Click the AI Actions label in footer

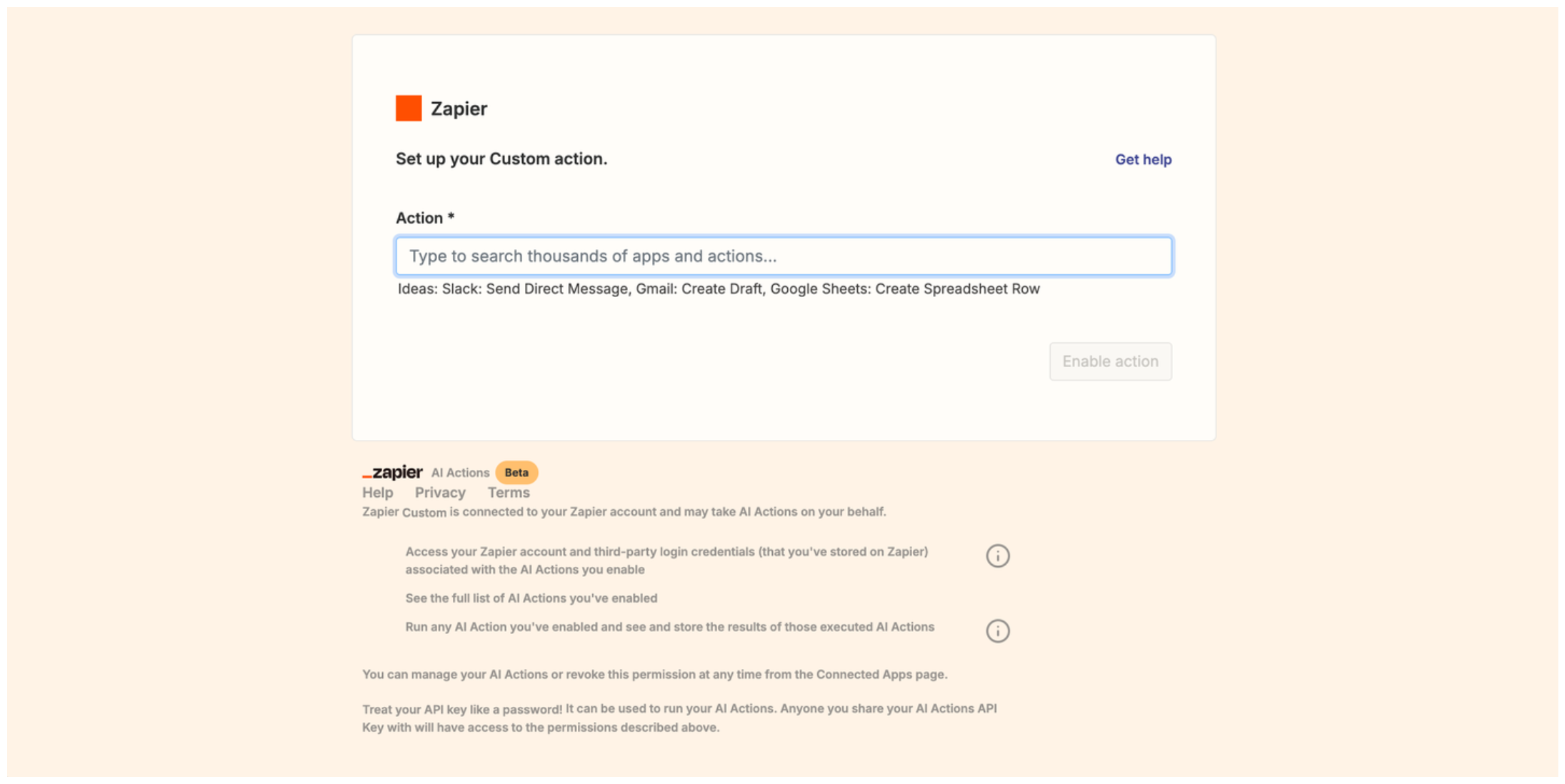point(460,473)
